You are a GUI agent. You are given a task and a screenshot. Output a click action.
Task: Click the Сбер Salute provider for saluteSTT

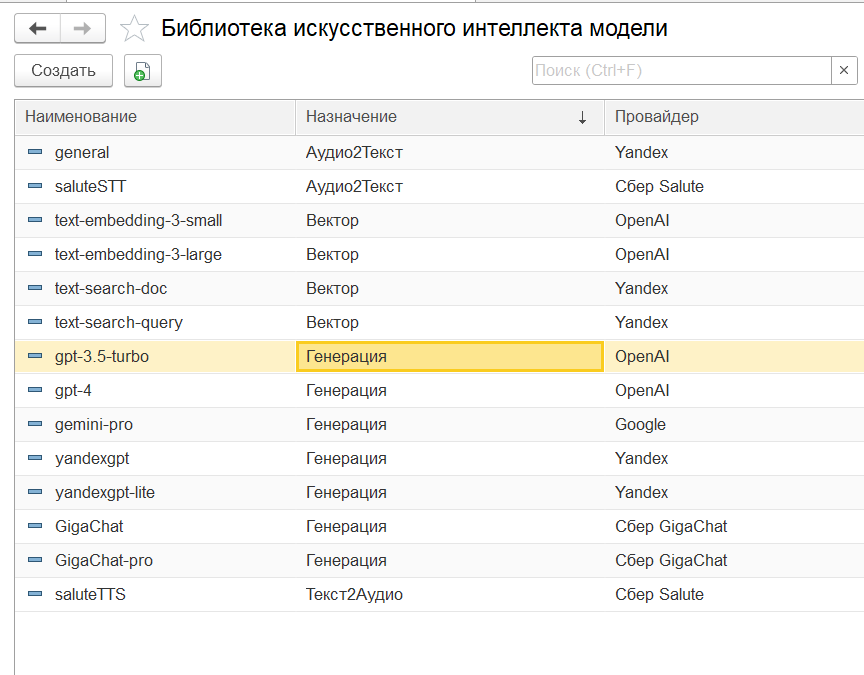click(659, 186)
